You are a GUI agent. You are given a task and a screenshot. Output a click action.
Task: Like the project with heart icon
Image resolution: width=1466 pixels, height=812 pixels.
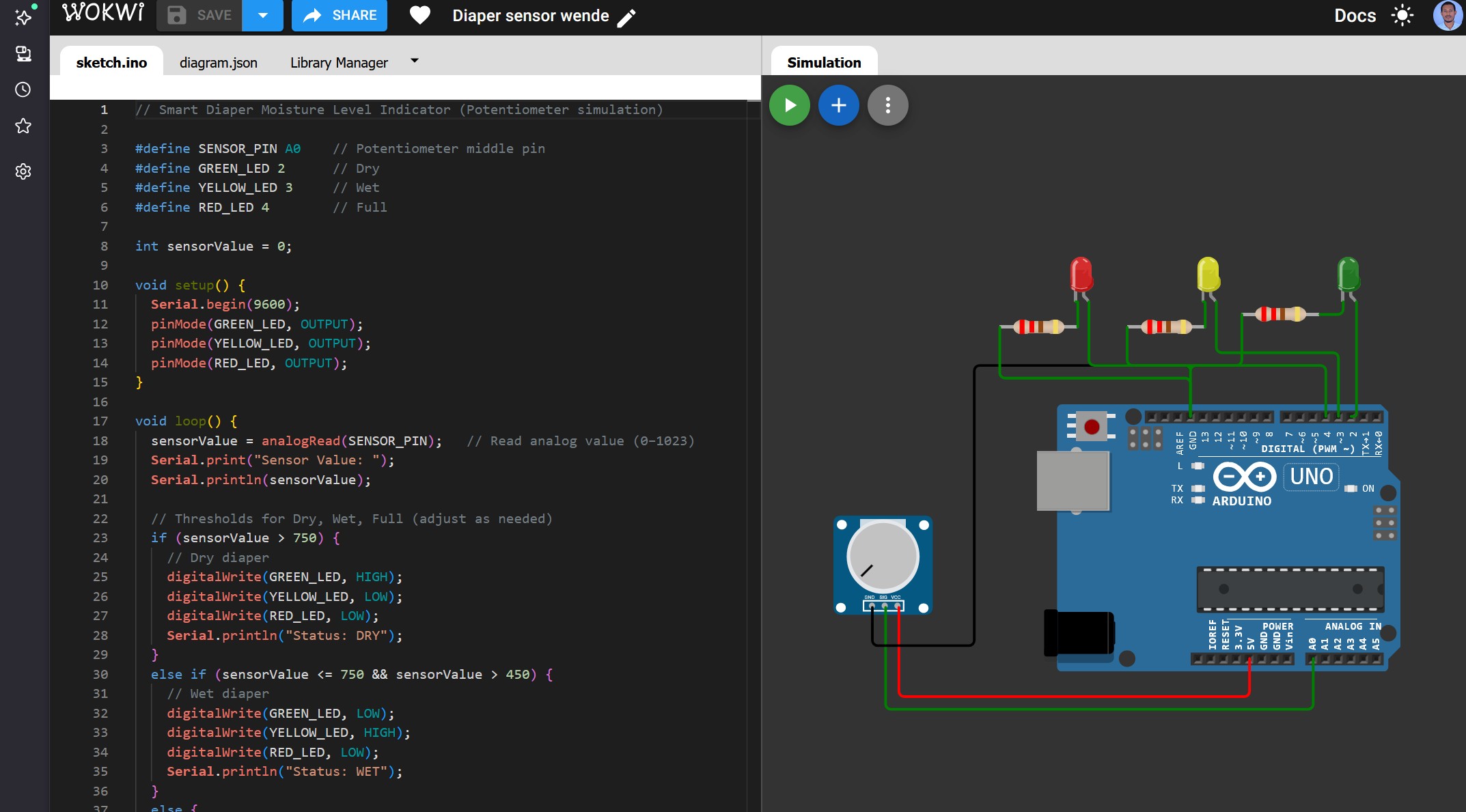419,15
